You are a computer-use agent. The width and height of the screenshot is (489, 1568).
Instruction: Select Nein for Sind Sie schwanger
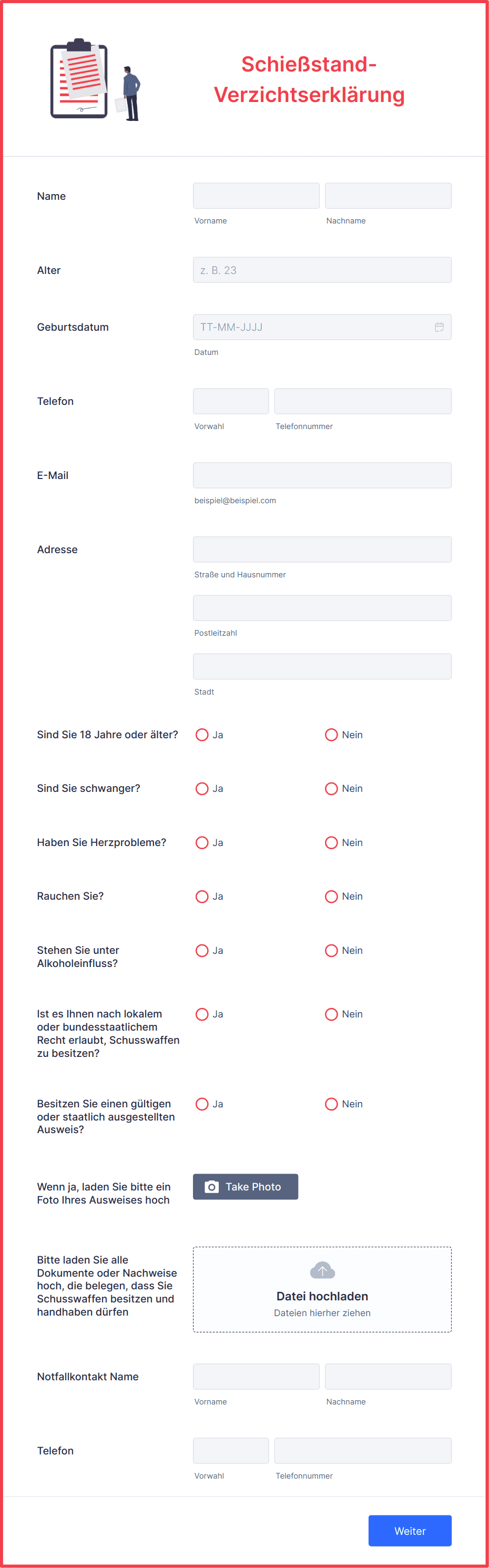(x=331, y=788)
